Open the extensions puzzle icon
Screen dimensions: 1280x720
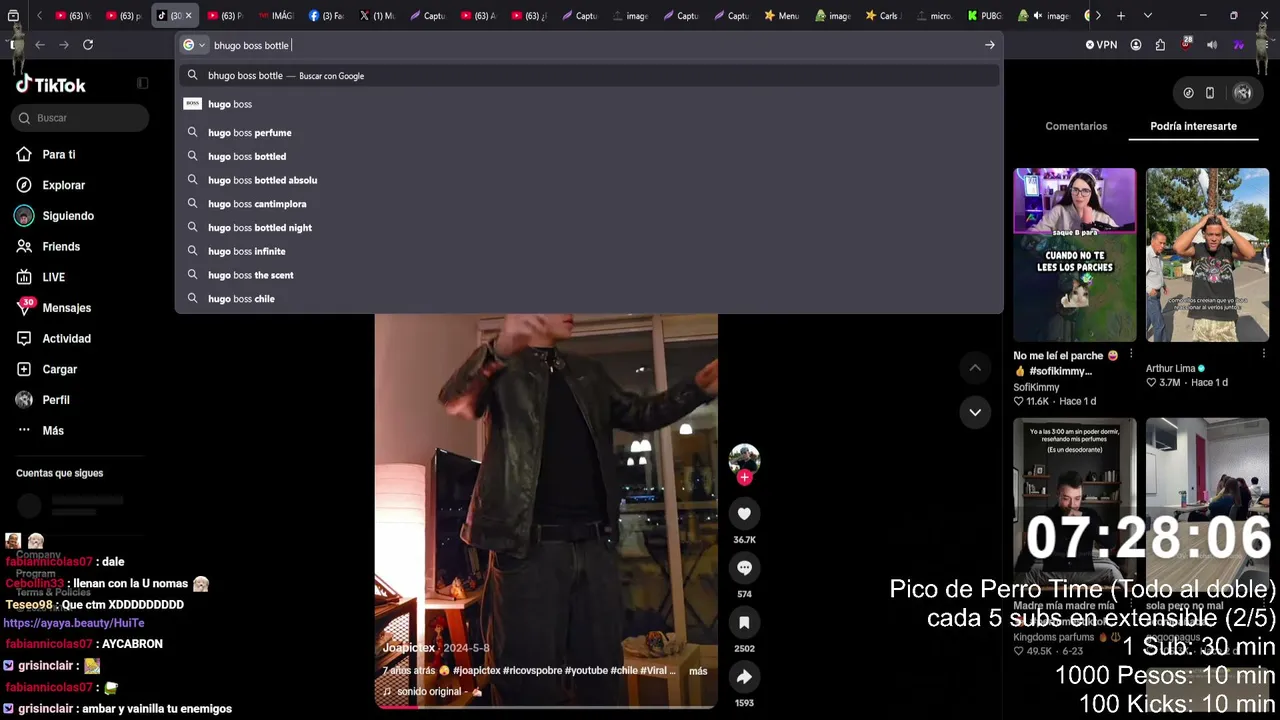[1160, 45]
